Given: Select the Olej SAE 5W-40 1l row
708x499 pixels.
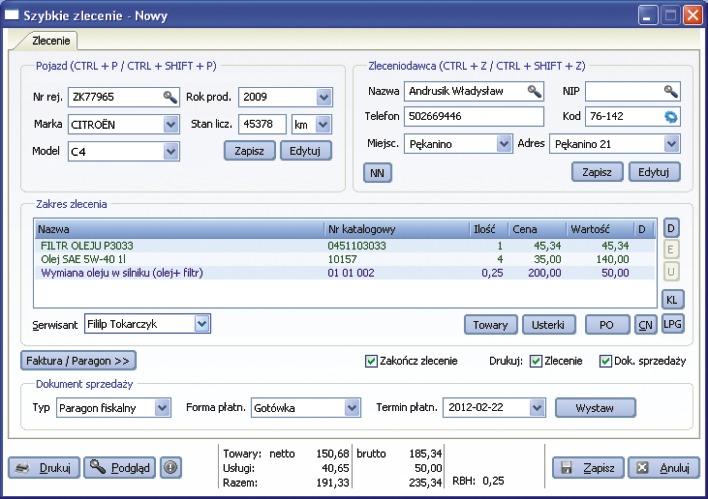Looking at the screenshot, I should 345,259.
